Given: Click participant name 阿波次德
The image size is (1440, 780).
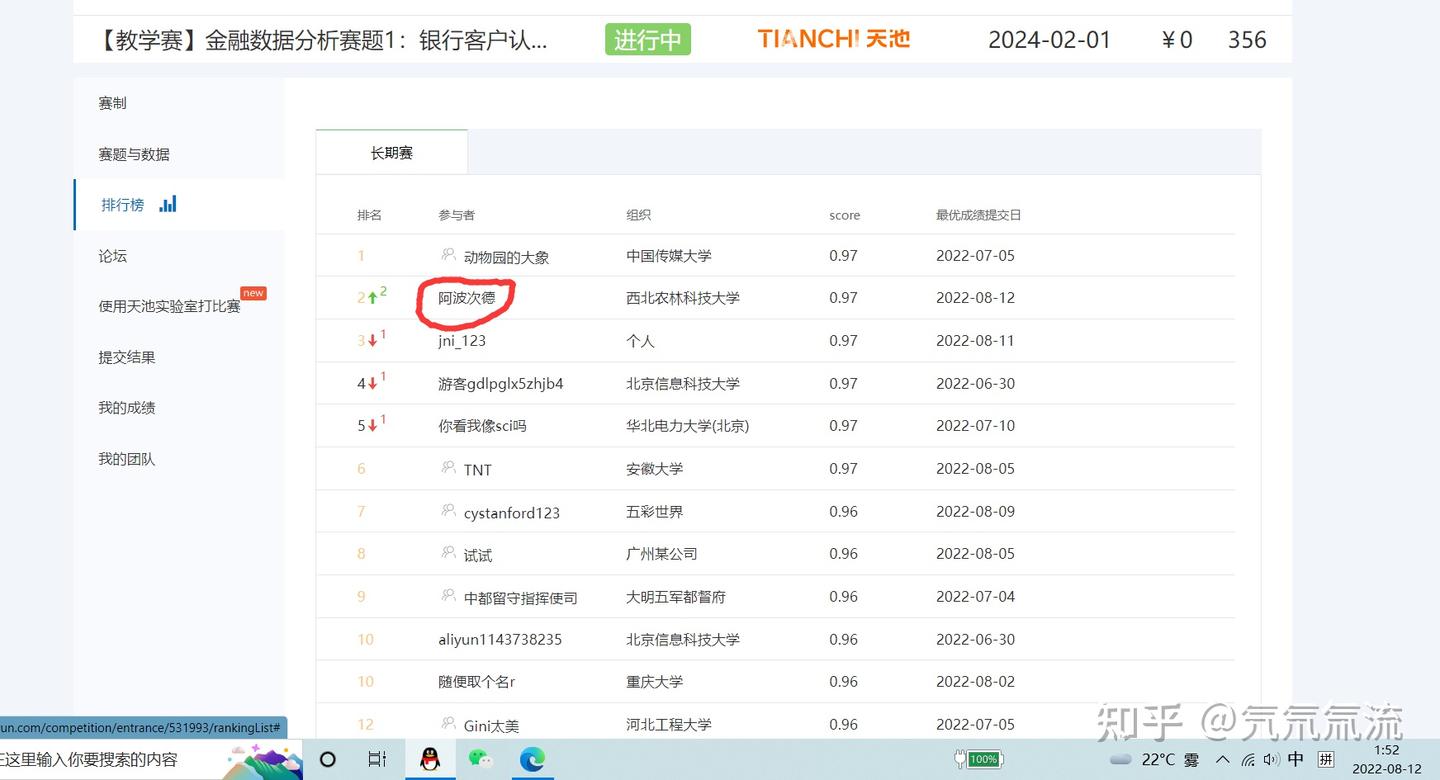Looking at the screenshot, I should (466, 298).
